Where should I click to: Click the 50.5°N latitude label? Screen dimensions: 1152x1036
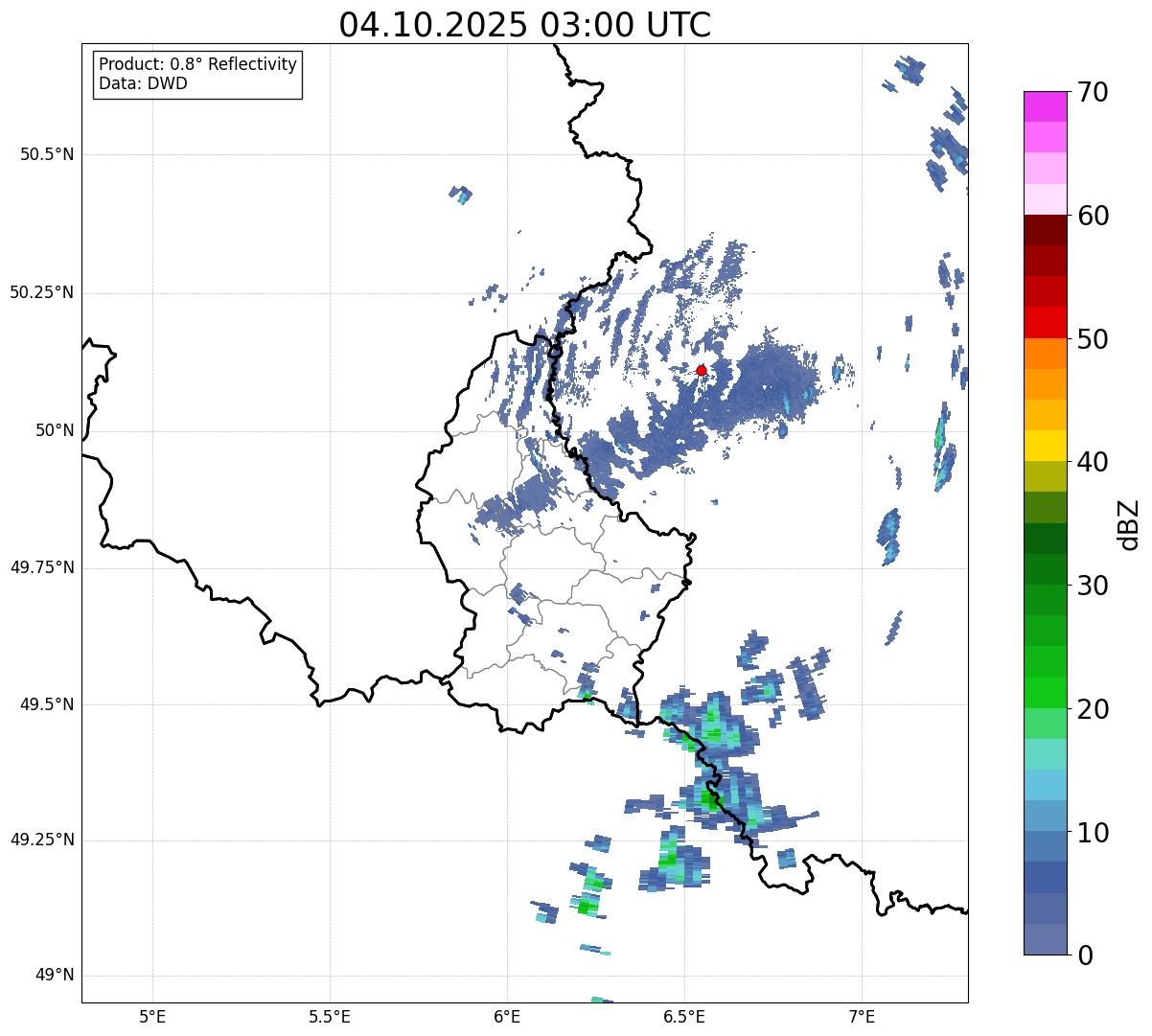(48, 154)
